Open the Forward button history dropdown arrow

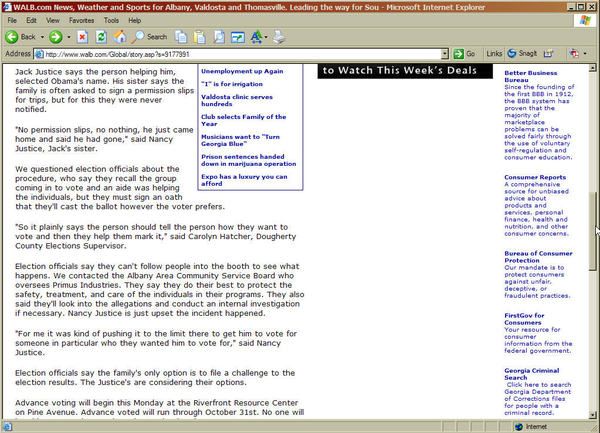(x=67, y=36)
